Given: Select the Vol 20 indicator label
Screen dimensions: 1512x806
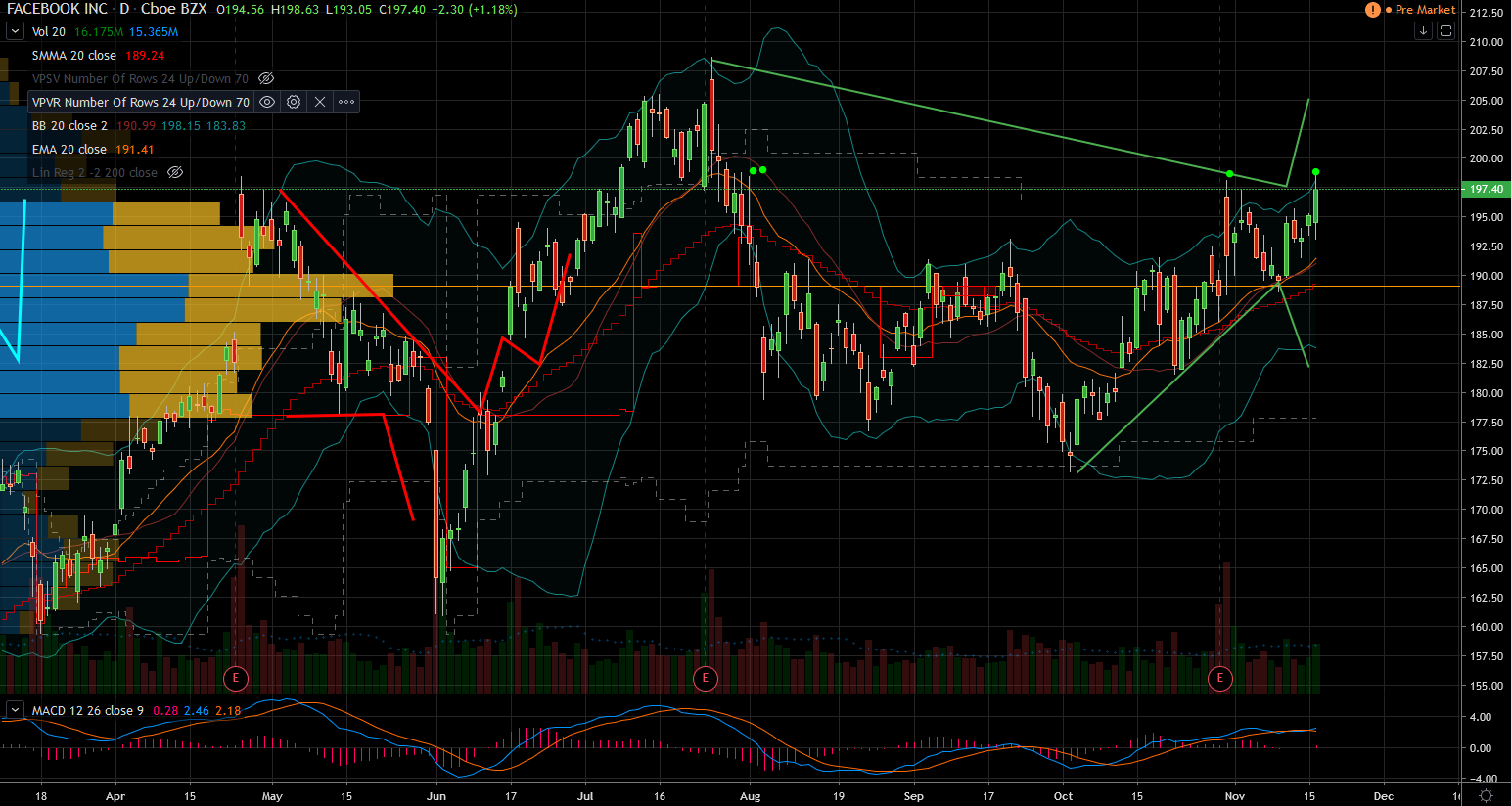Looking at the screenshot, I should pos(49,31).
